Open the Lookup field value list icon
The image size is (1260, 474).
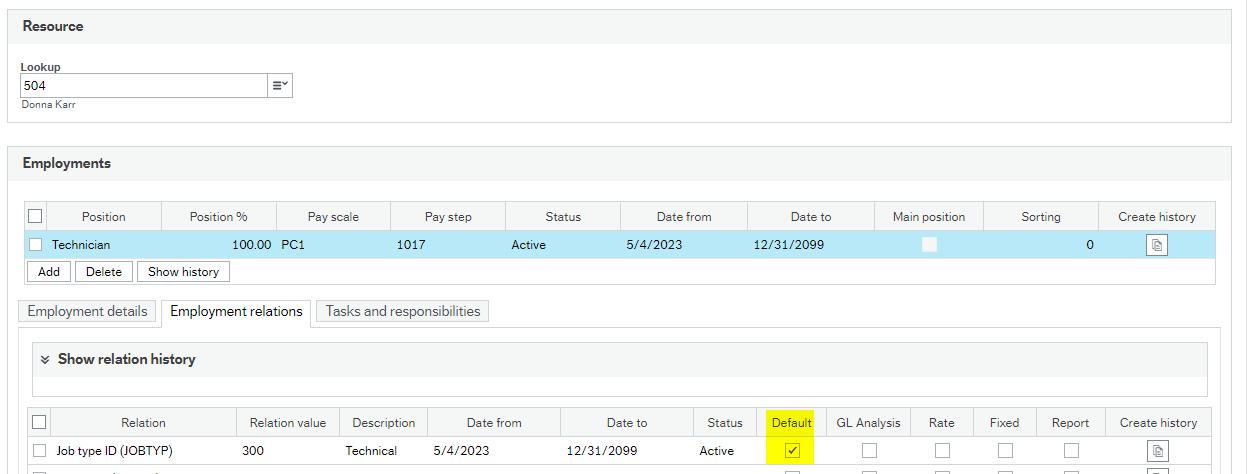tap(280, 86)
